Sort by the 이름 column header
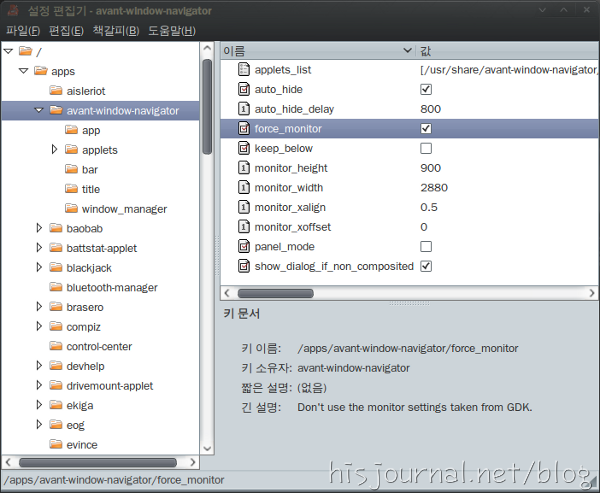 click(x=318, y=51)
